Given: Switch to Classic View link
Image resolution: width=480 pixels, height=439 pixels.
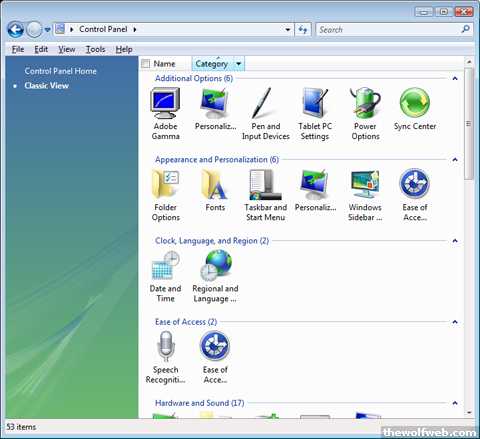Looking at the screenshot, I should [x=46, y=86].
